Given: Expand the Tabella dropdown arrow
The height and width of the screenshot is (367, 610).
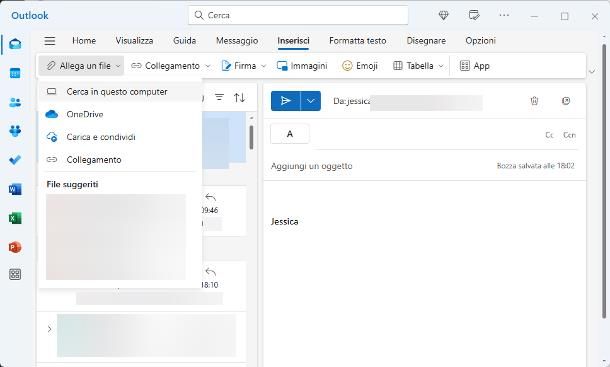Looking at the screenshot, I should click(441, 66).
